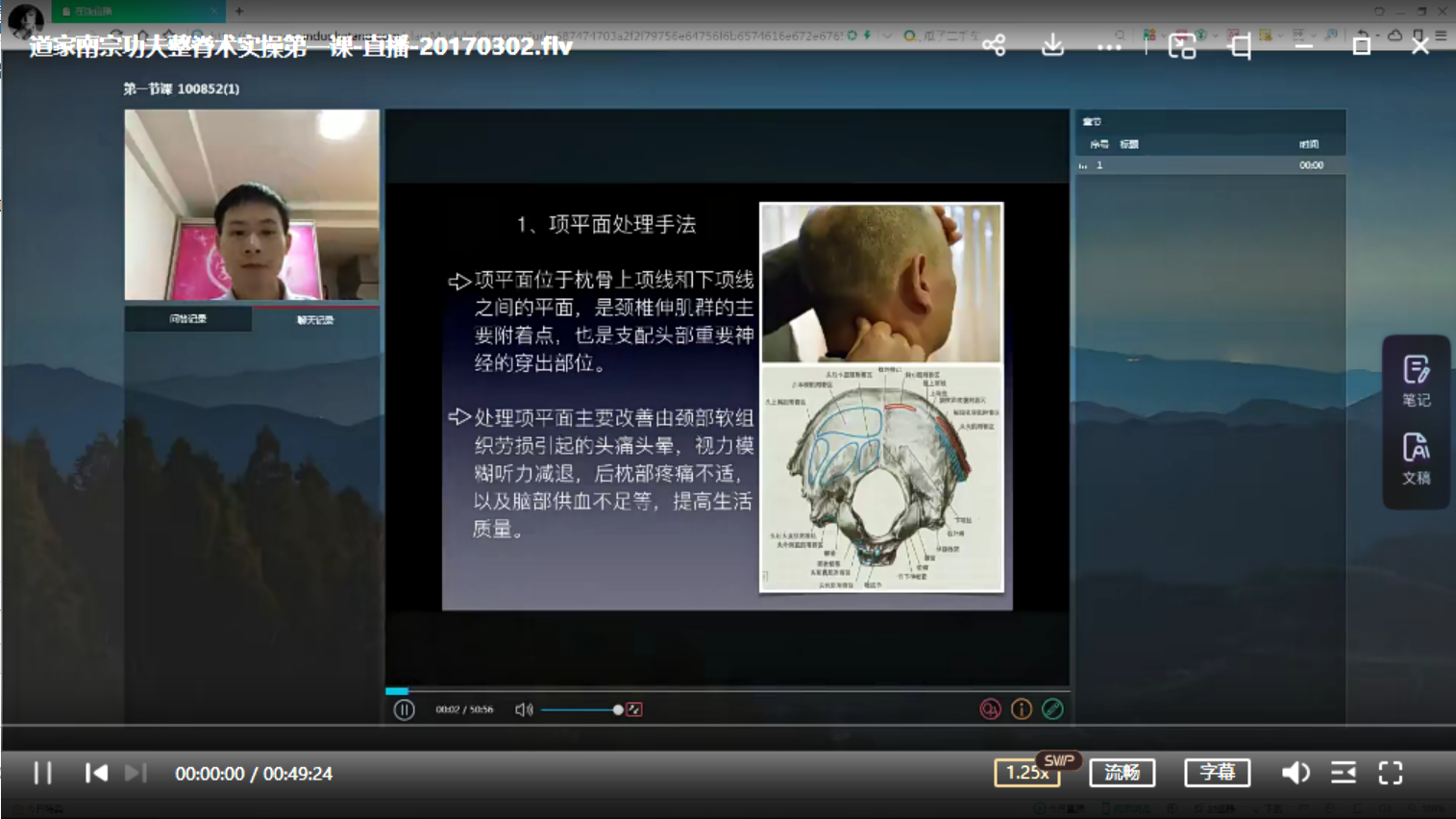Open the 流畅 quality selector
Viewport: 1456px width, 819px height.
coord(1122,772)
